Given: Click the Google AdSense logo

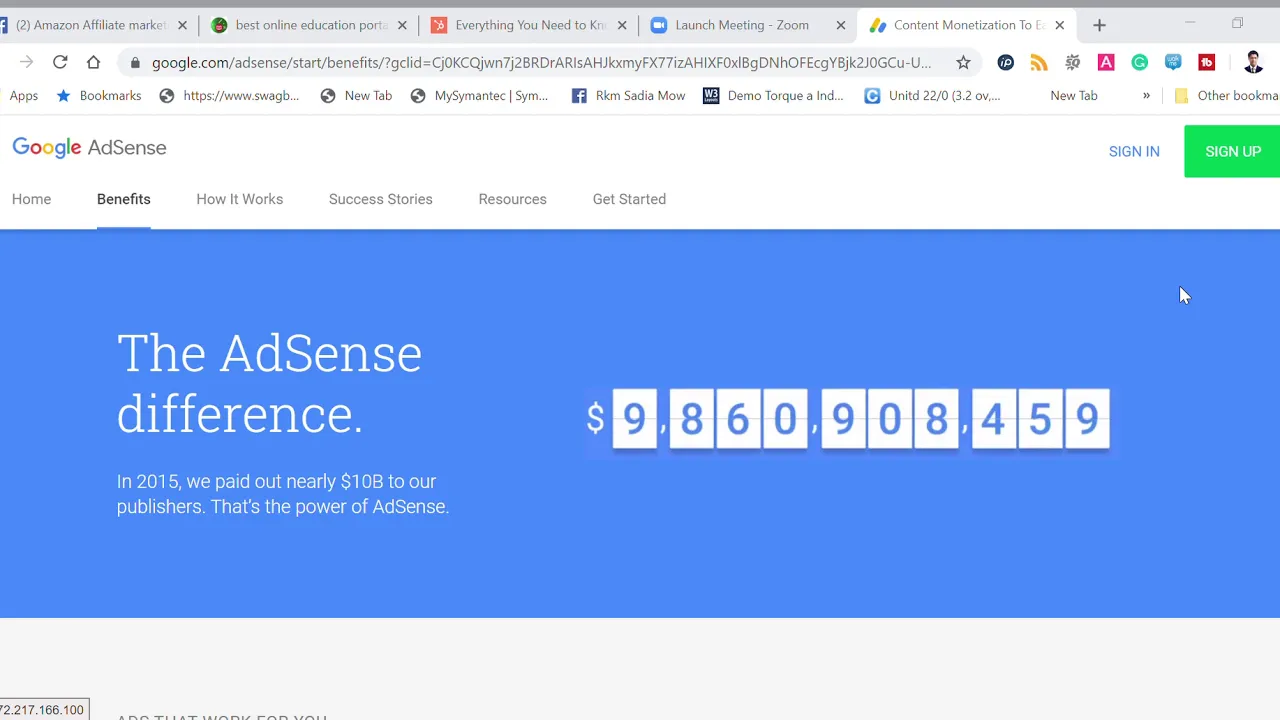Looking at the screenshot, I should 89,148.
